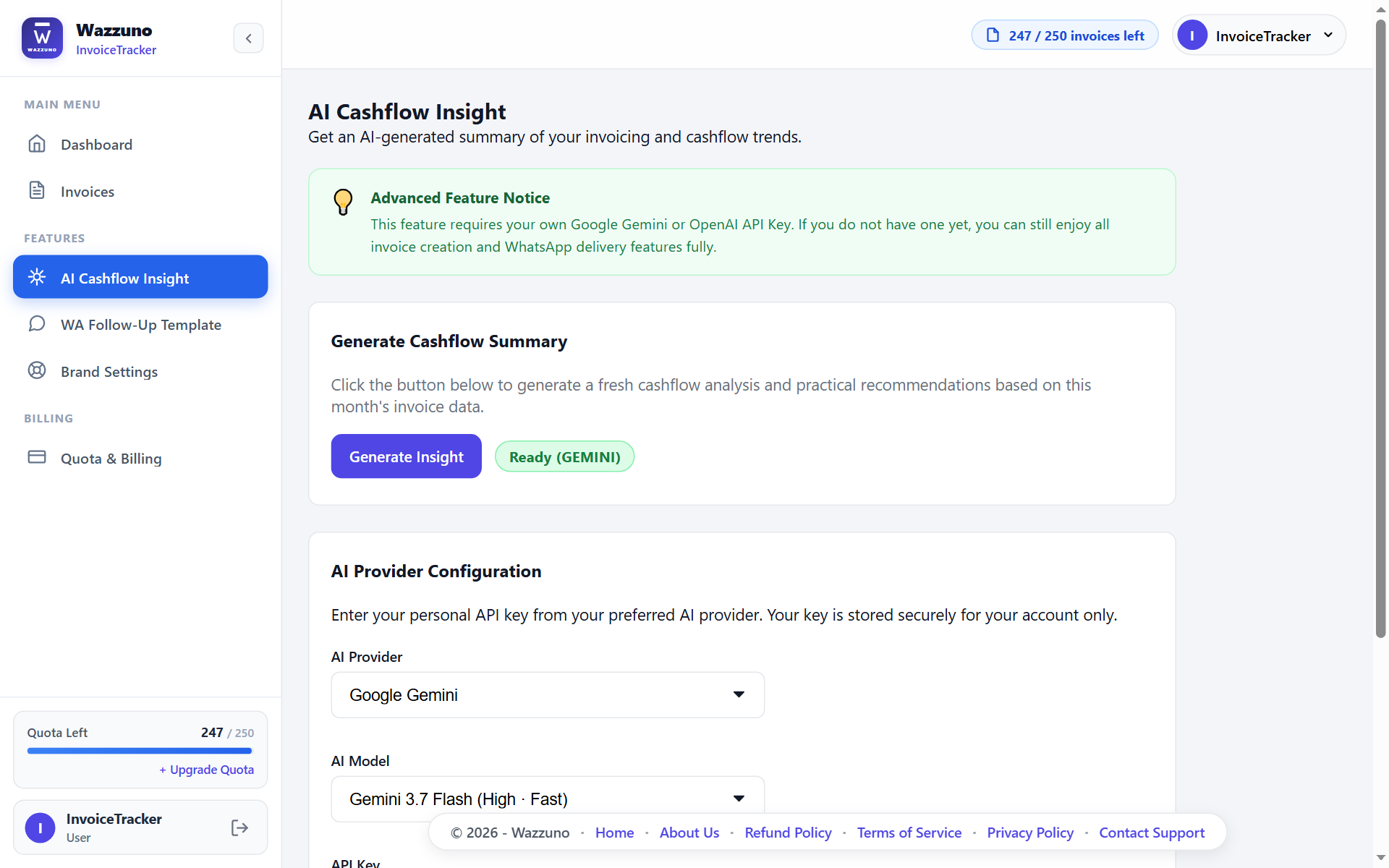Screen dimensions: 1389x868
Task: Click the 247 / 250 invoices left badge
Action: (x=1065, y=35)
